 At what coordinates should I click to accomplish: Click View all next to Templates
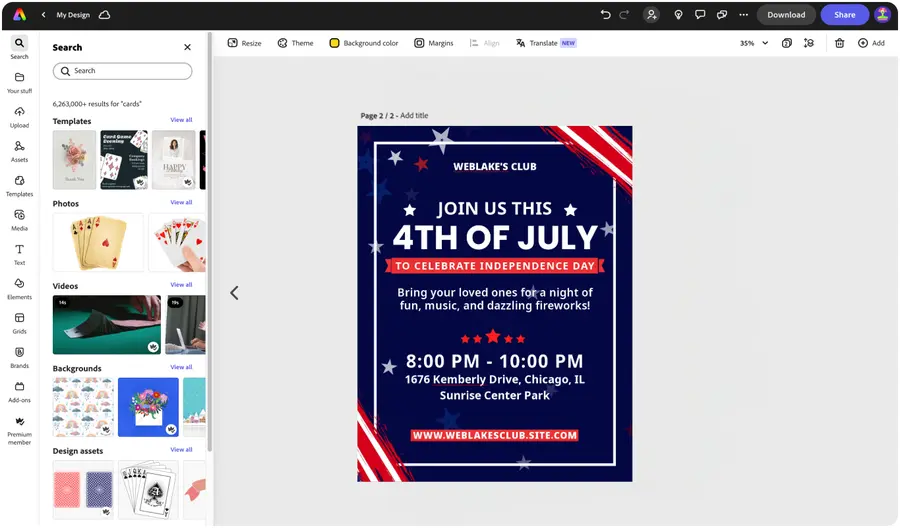pyautogui.click(x=181, y=120)
